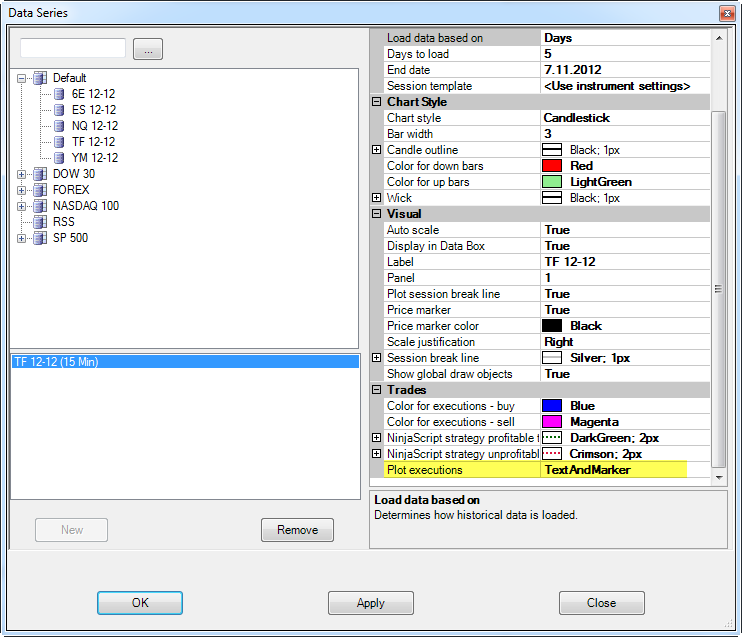Click the Red down bars color swatch
The image size is (742, 637).
[552, 166]
